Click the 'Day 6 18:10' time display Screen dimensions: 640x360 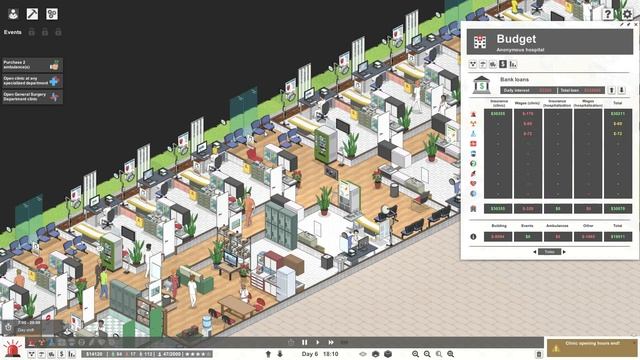click(x=320, y=354)
